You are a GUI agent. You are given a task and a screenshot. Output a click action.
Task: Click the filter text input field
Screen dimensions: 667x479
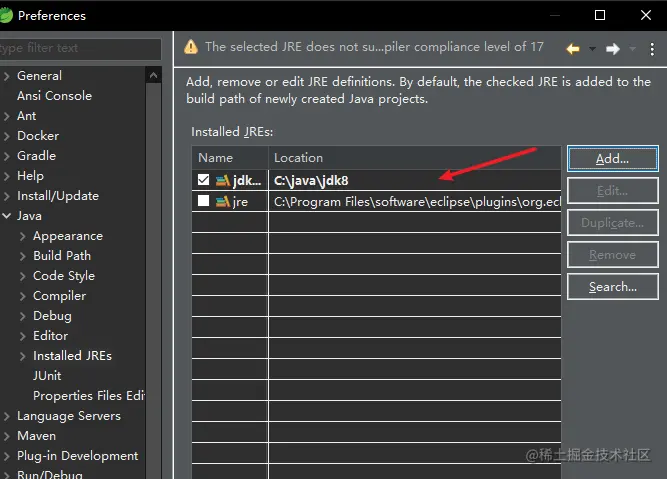[80, 48]
